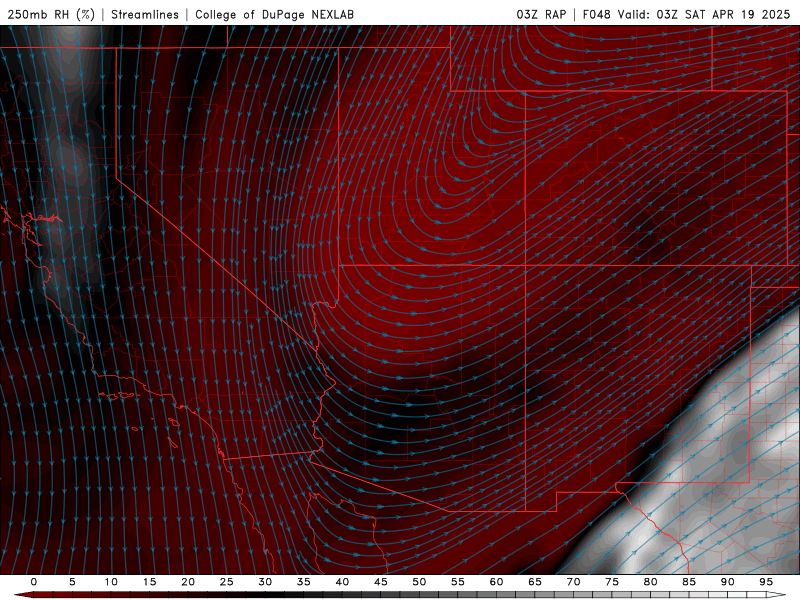Click the 65 label on the color scale

(x=535, y=582)
